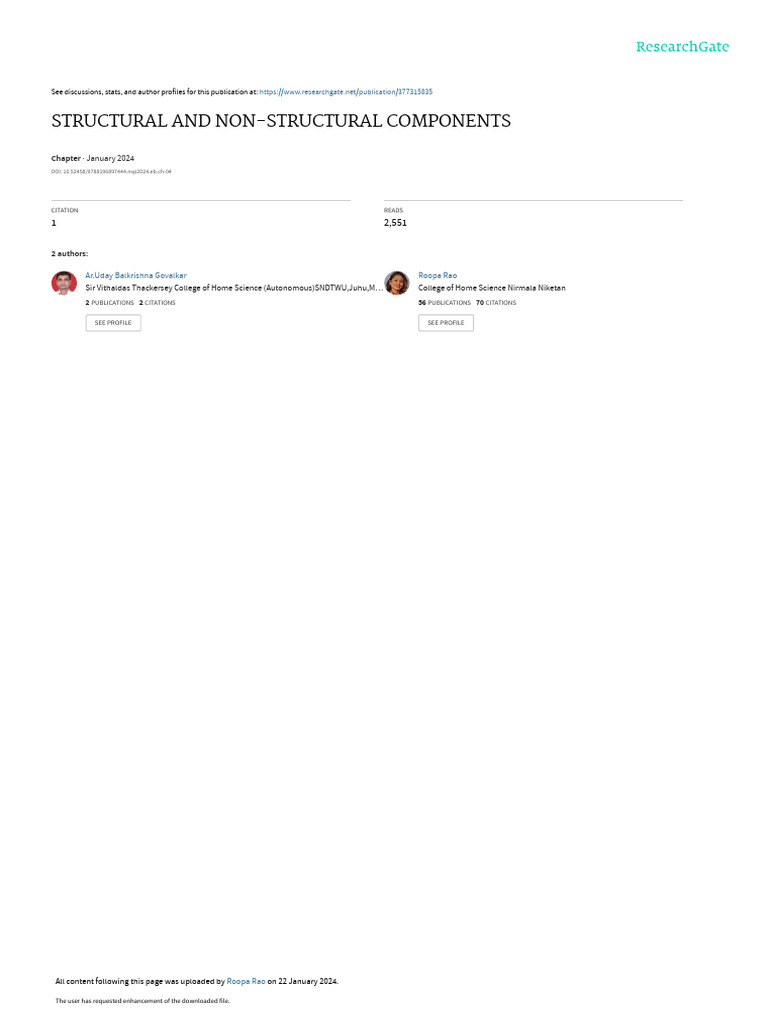Click the 70 Citations stat for Roopa Rao
This screenshot has height=1024, width=768.
[x=496, y=303]
